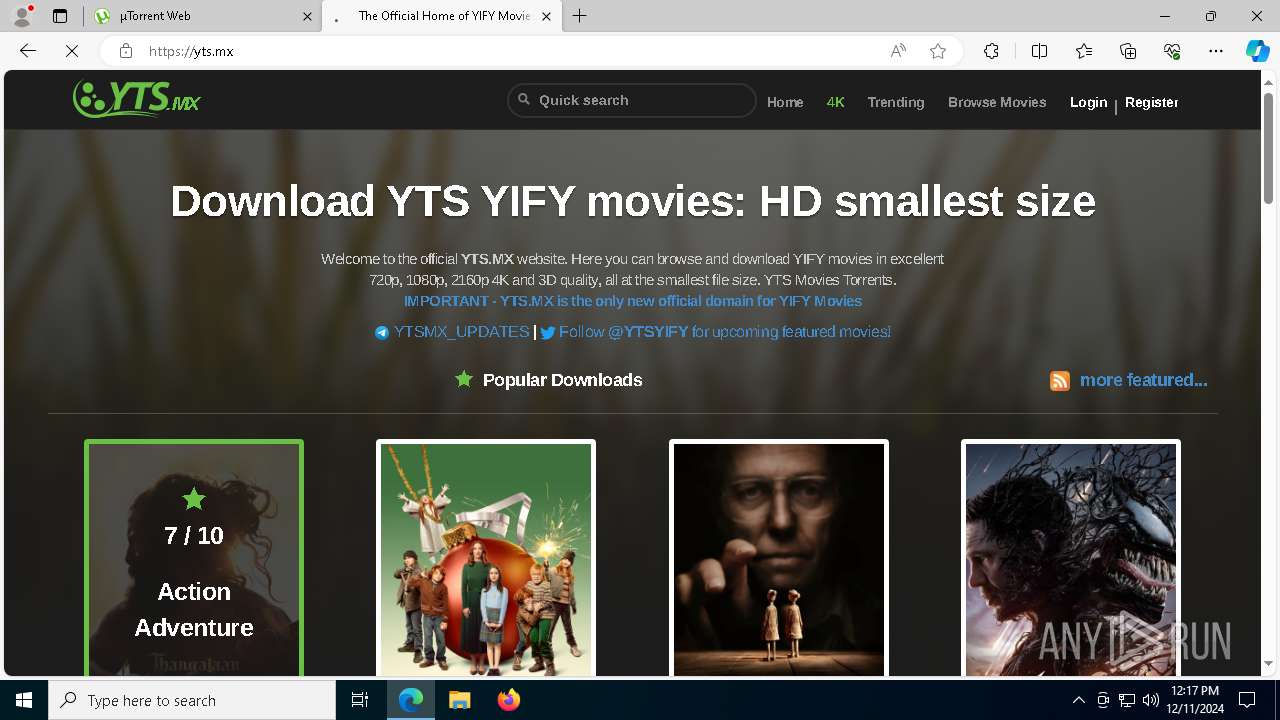Open the Trending menu item

pyautogui.click(x=896, y=102)
